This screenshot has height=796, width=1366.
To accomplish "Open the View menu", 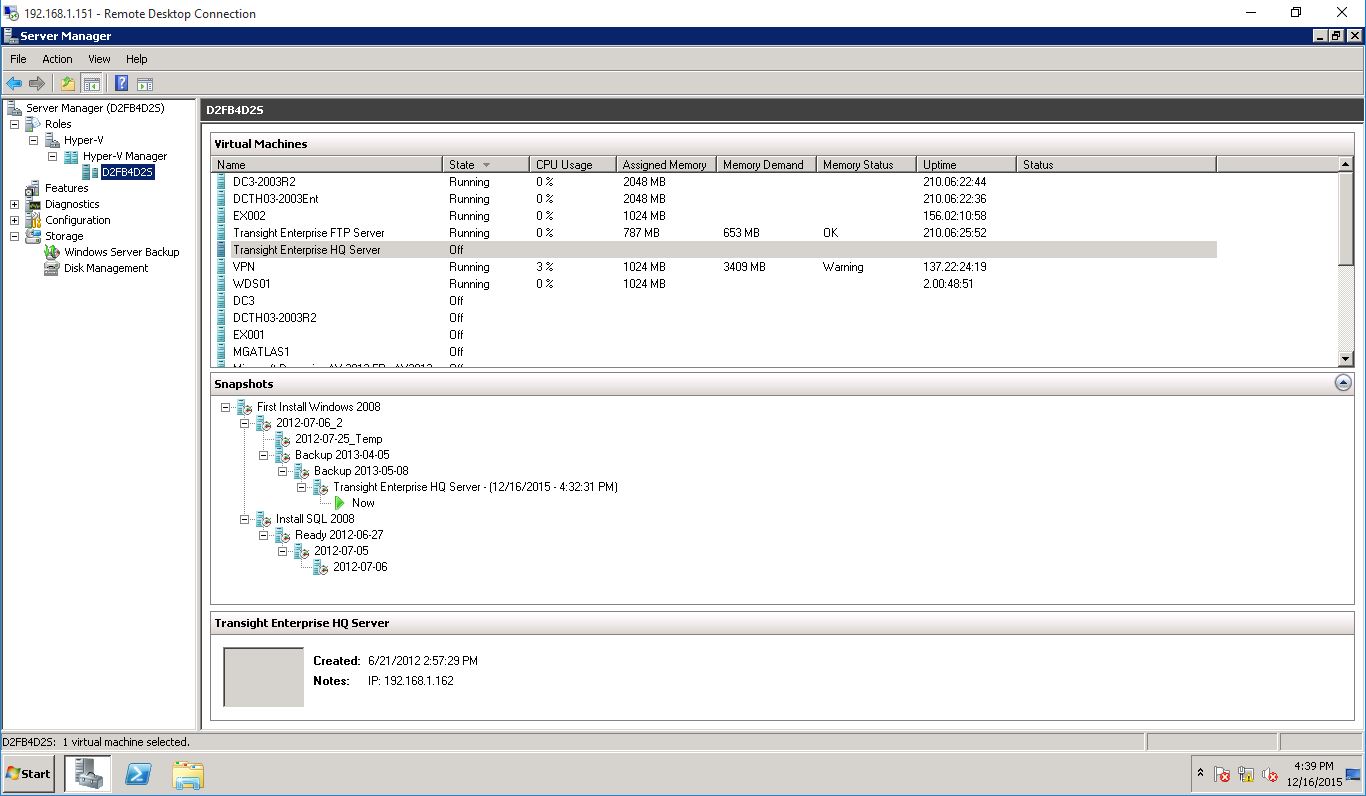I will [99, 59].
